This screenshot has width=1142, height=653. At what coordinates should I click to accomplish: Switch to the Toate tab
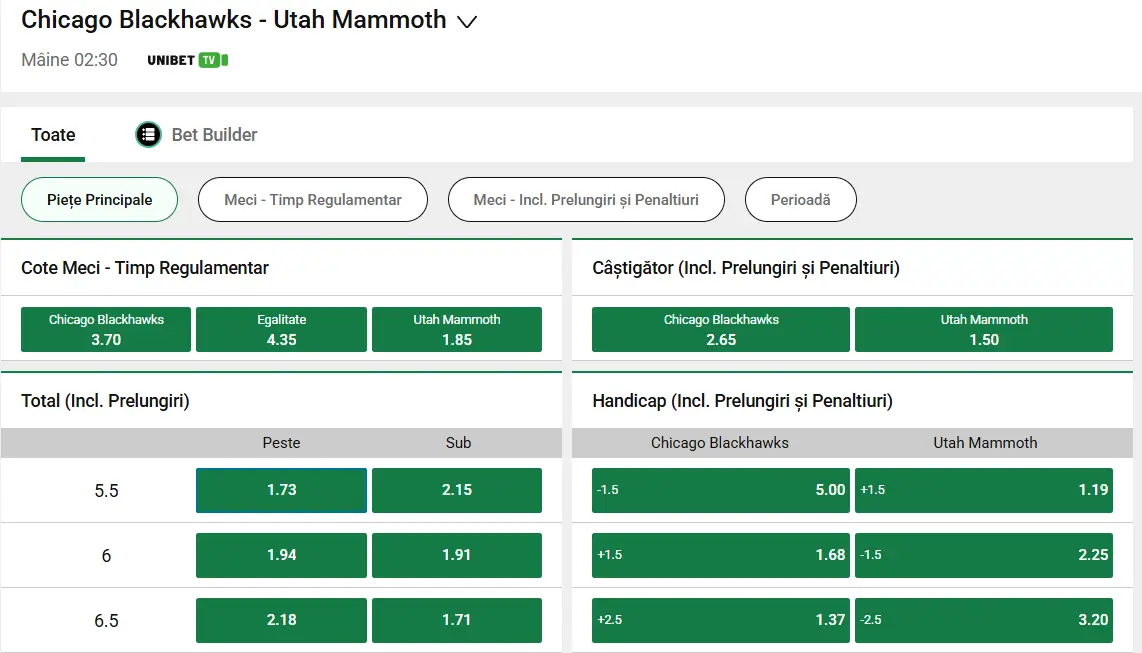coord(52,134)
